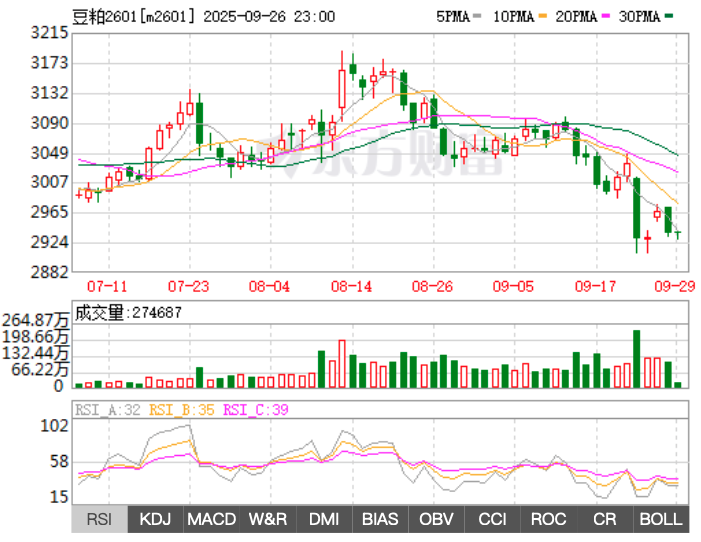The width and height of the screenshot is (701, 542).
Task: Open the BOLL indicator tab
Action: click(661, 519)
